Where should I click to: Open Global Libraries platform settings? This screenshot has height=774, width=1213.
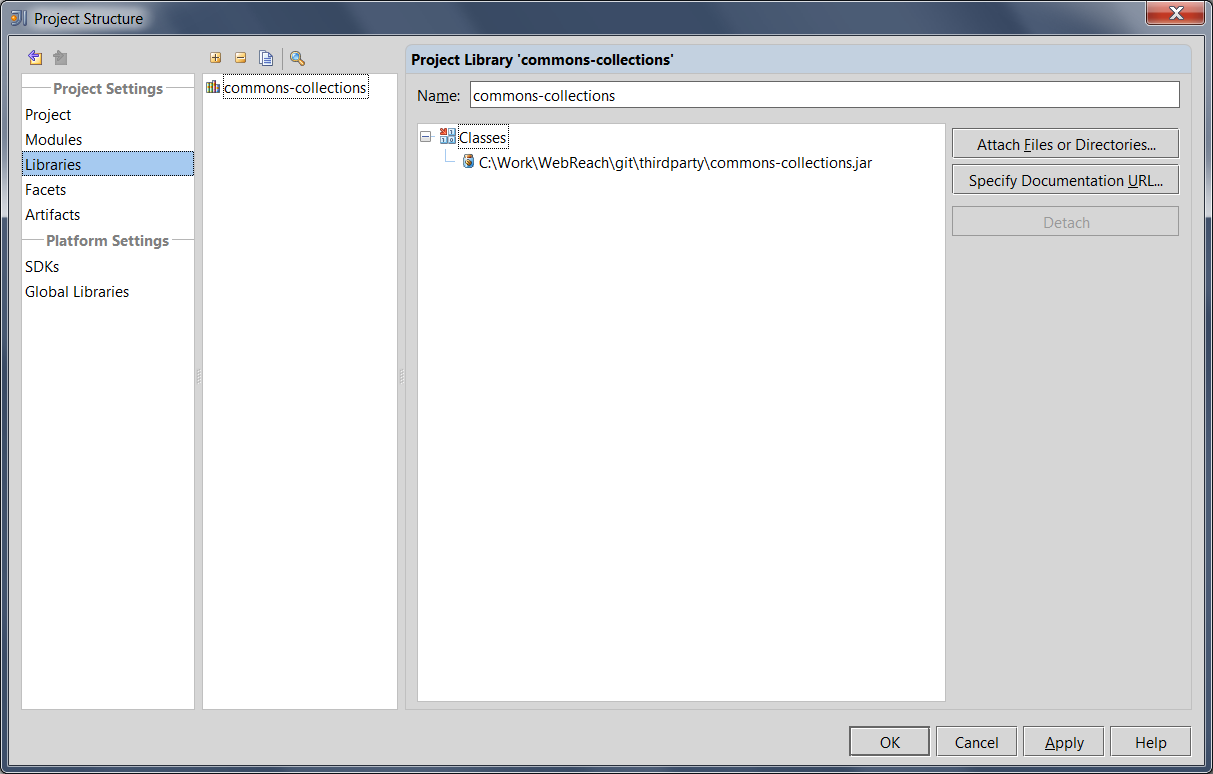pyautogui.click(x=77, y=292)
